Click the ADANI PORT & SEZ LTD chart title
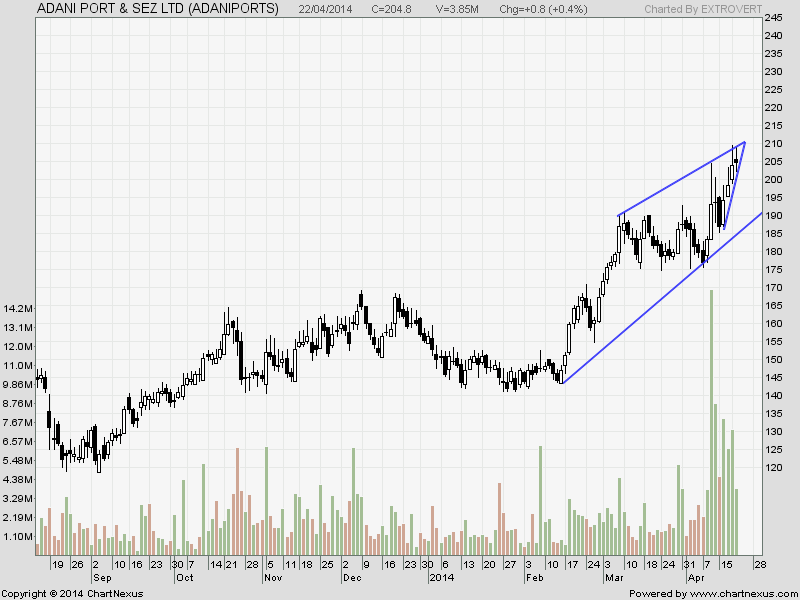800x600 pixels. (x=157, y=8)
